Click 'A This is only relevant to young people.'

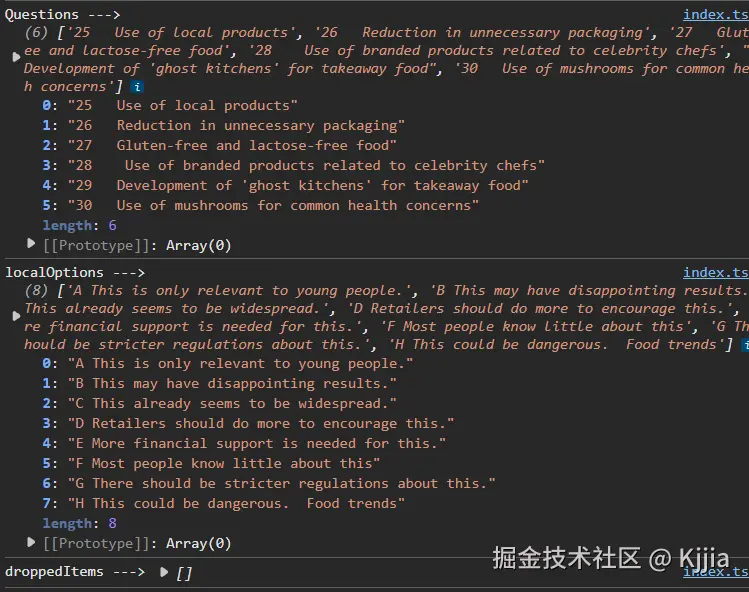tap(240, 363)
